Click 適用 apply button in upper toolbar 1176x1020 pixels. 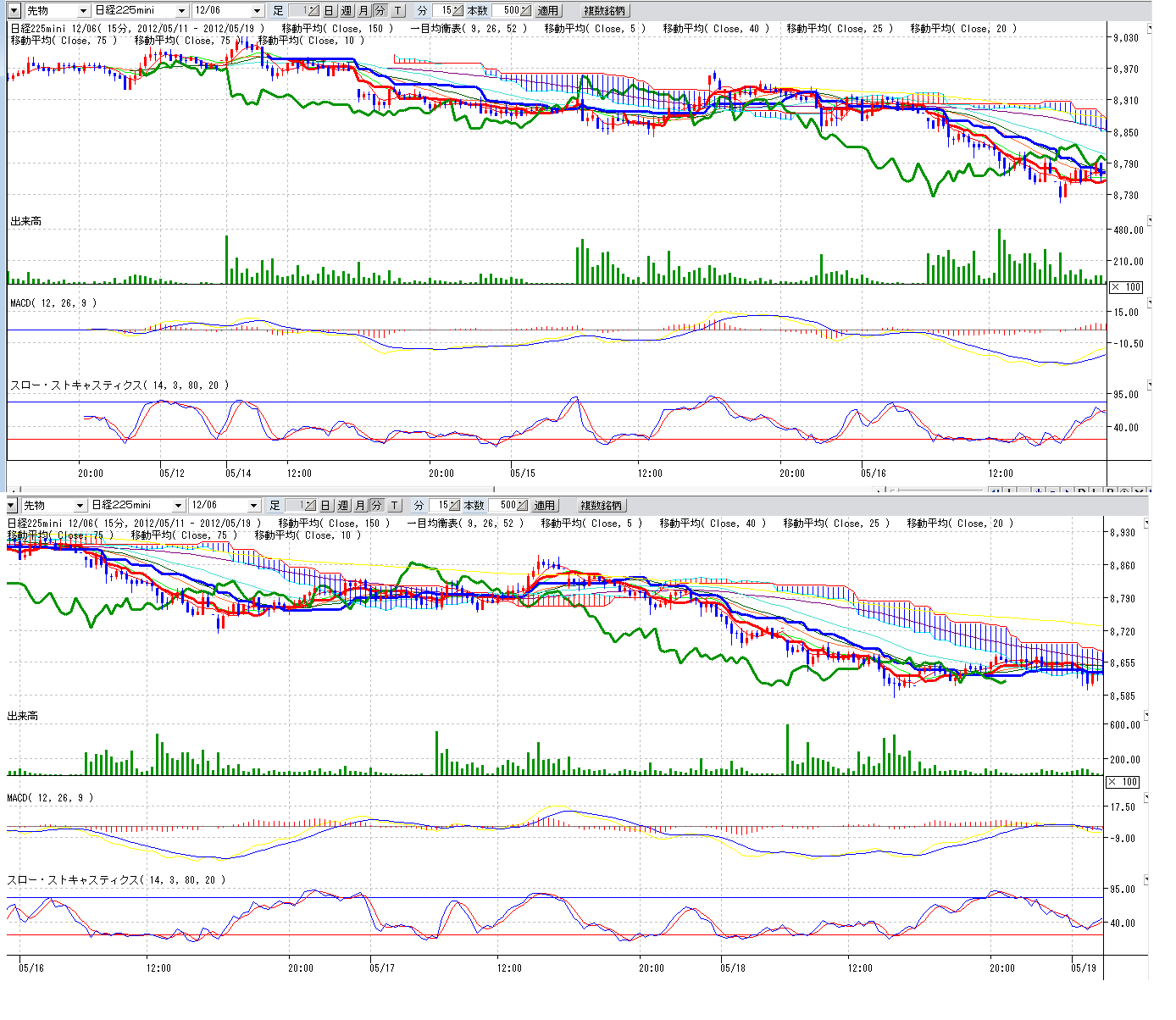click(548, 11)
